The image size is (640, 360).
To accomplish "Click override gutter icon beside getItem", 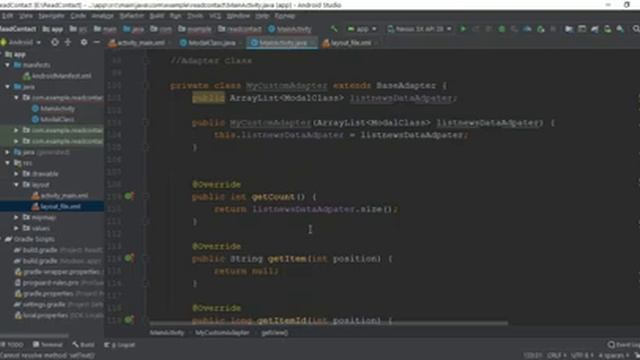I will point(129,258).
